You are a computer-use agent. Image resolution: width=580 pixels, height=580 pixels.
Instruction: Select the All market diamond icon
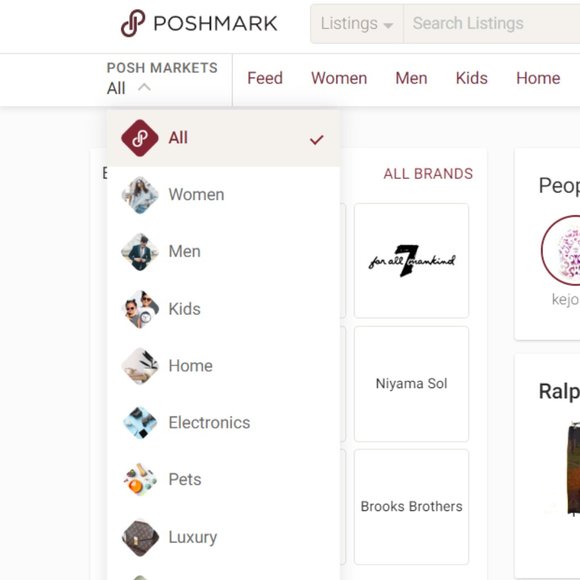point(140,138)
